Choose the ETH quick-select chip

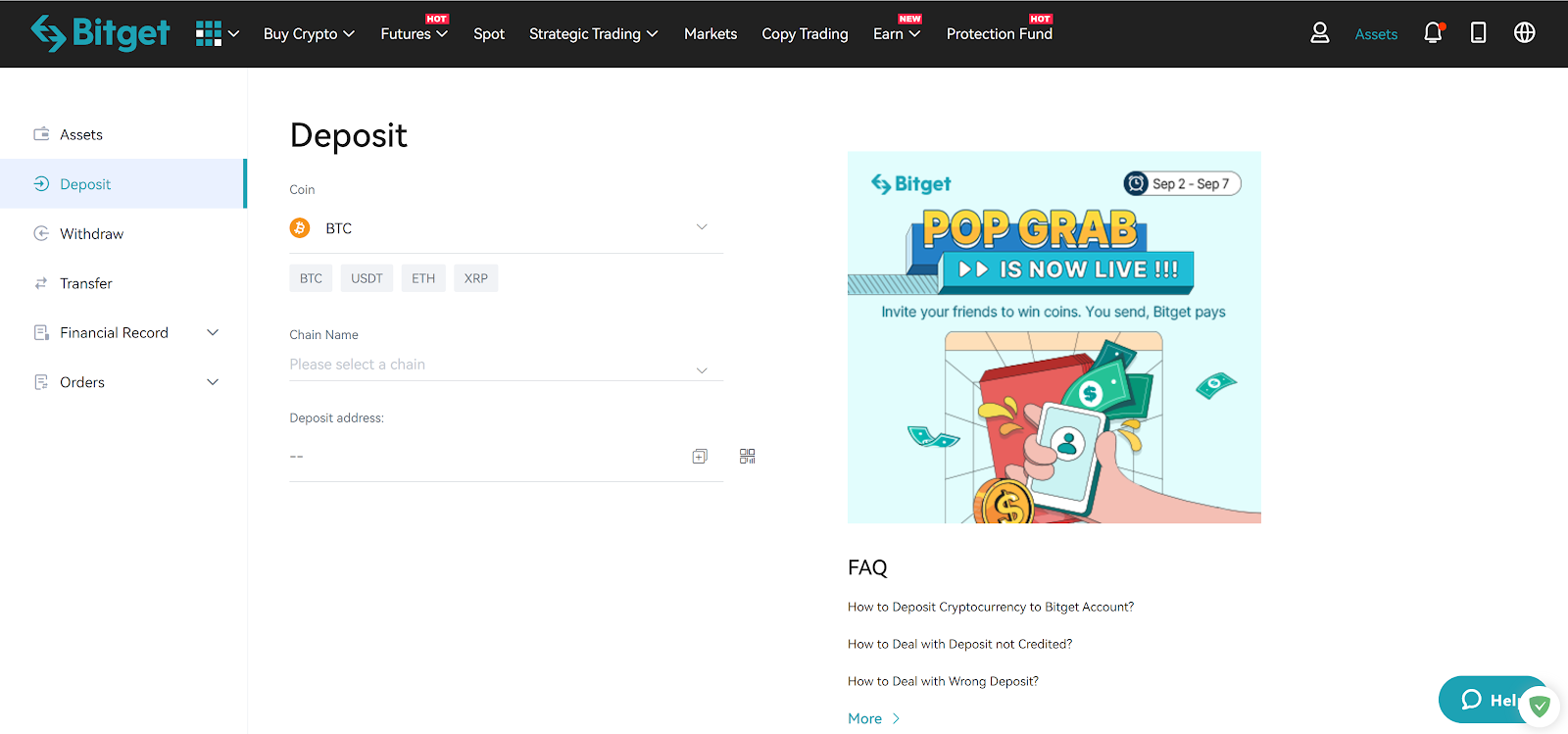(x=423, y=278)
